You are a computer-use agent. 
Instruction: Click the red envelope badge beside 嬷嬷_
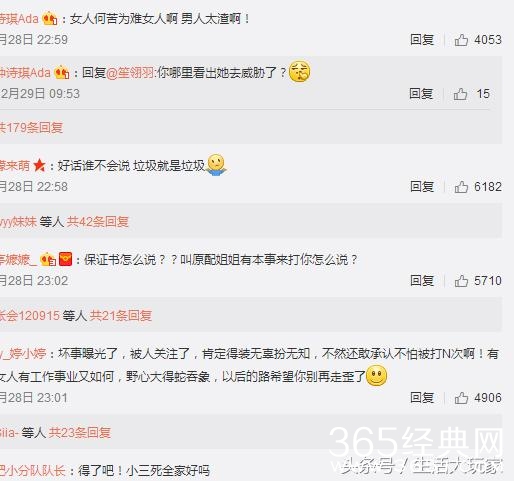coord(65,259)
